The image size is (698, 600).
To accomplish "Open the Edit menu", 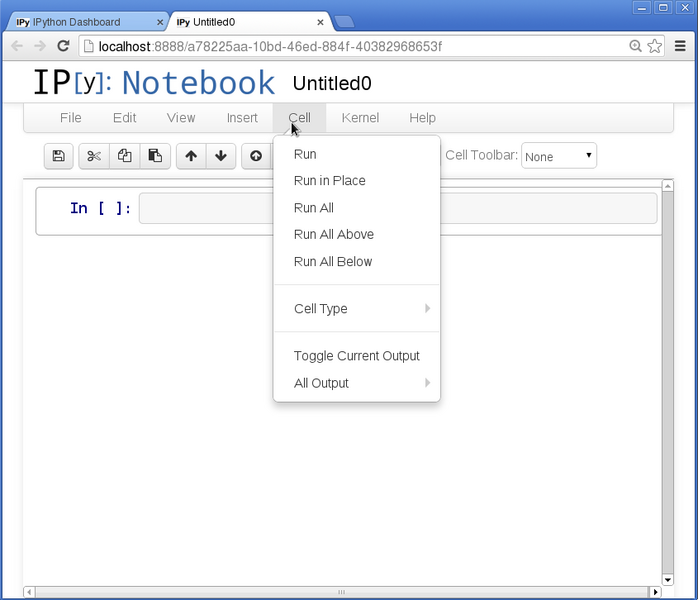I will click(124, 118).
